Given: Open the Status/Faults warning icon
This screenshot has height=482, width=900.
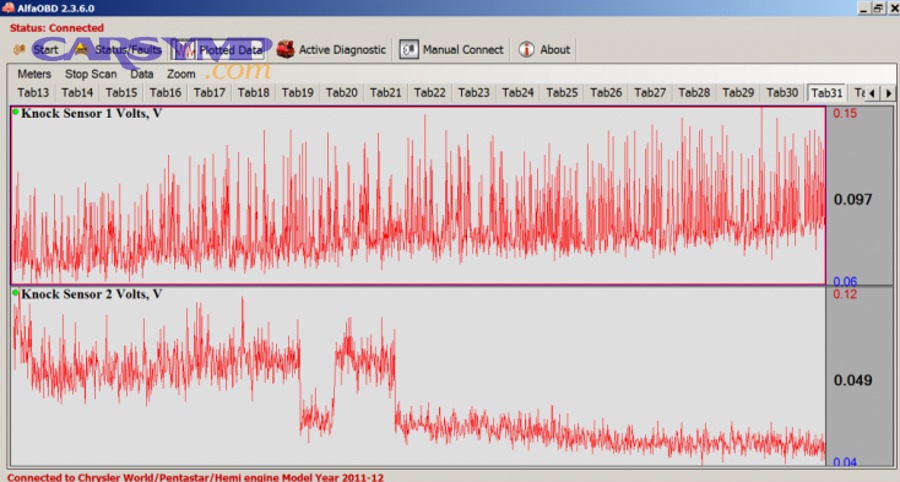Looking at the screenshot, I should coord(82,49).
